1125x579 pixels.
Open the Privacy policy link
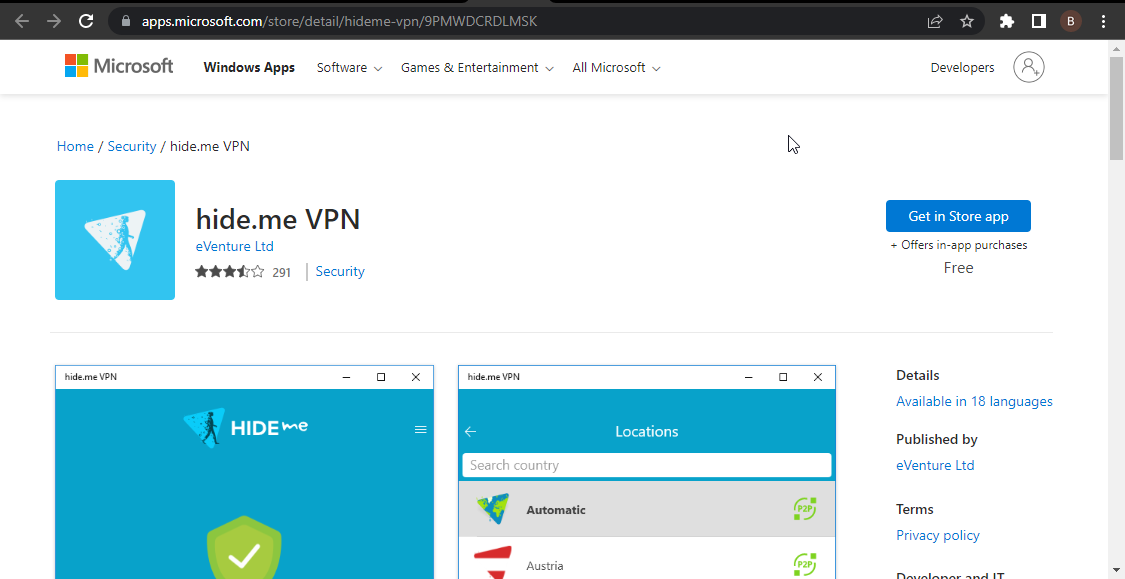tap(938, 535)
